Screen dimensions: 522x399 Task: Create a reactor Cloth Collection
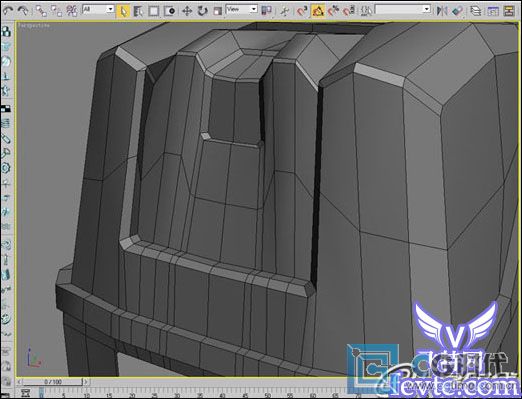(x=6, y=47)
